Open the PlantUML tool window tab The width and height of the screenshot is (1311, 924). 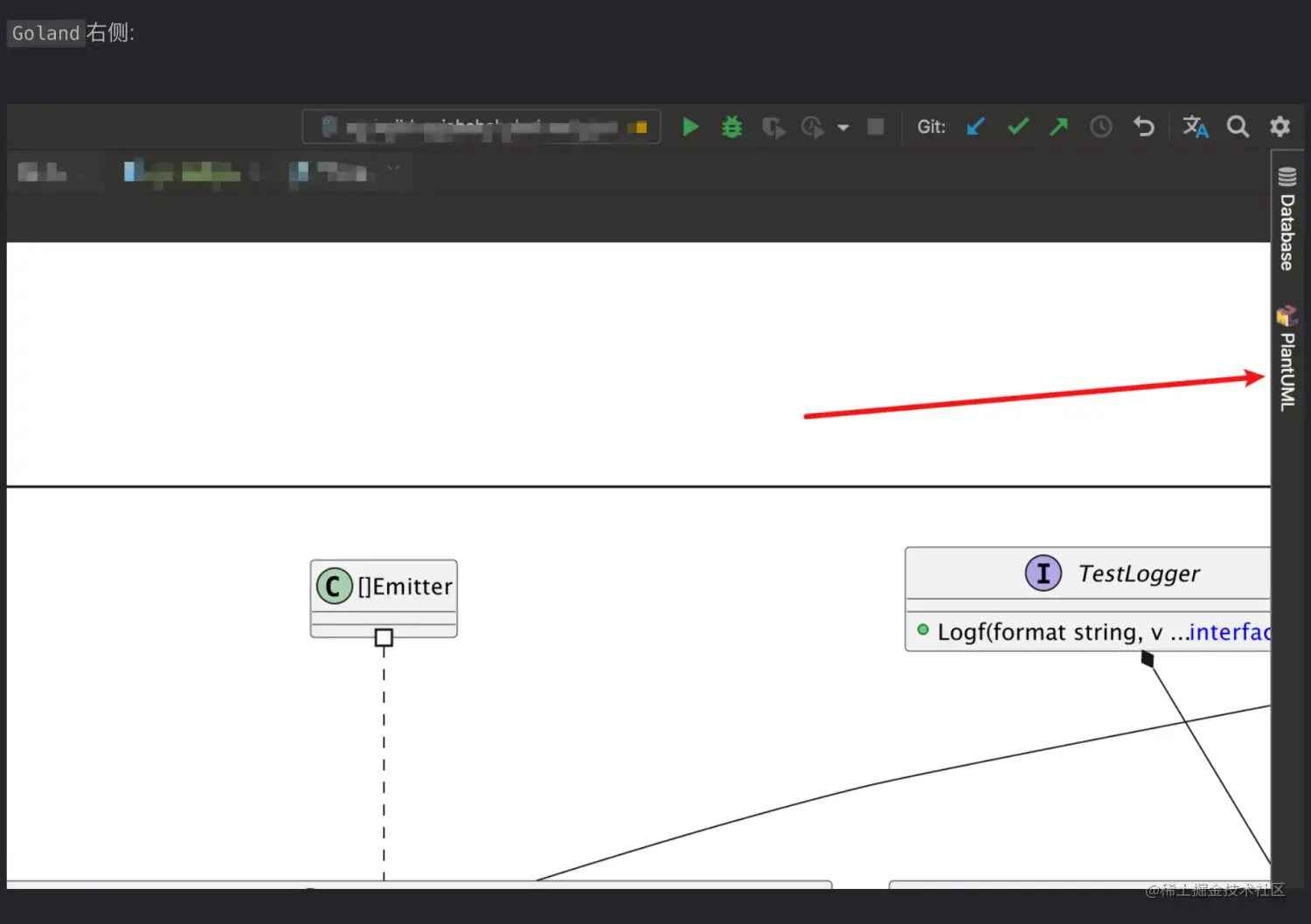click(1287, 358)
